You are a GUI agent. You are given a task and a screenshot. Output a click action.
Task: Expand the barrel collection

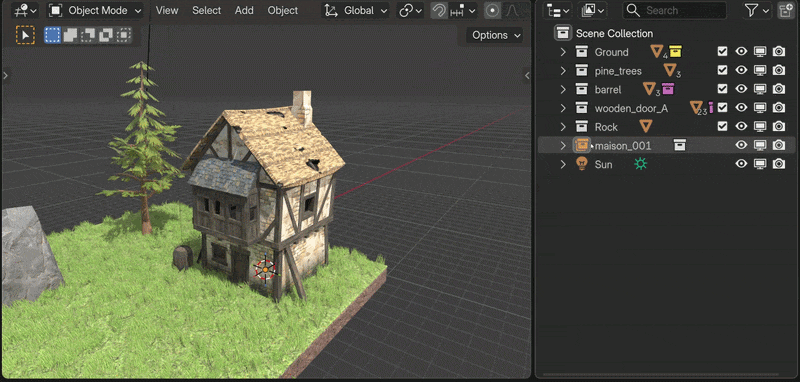[x=563, y=89]
